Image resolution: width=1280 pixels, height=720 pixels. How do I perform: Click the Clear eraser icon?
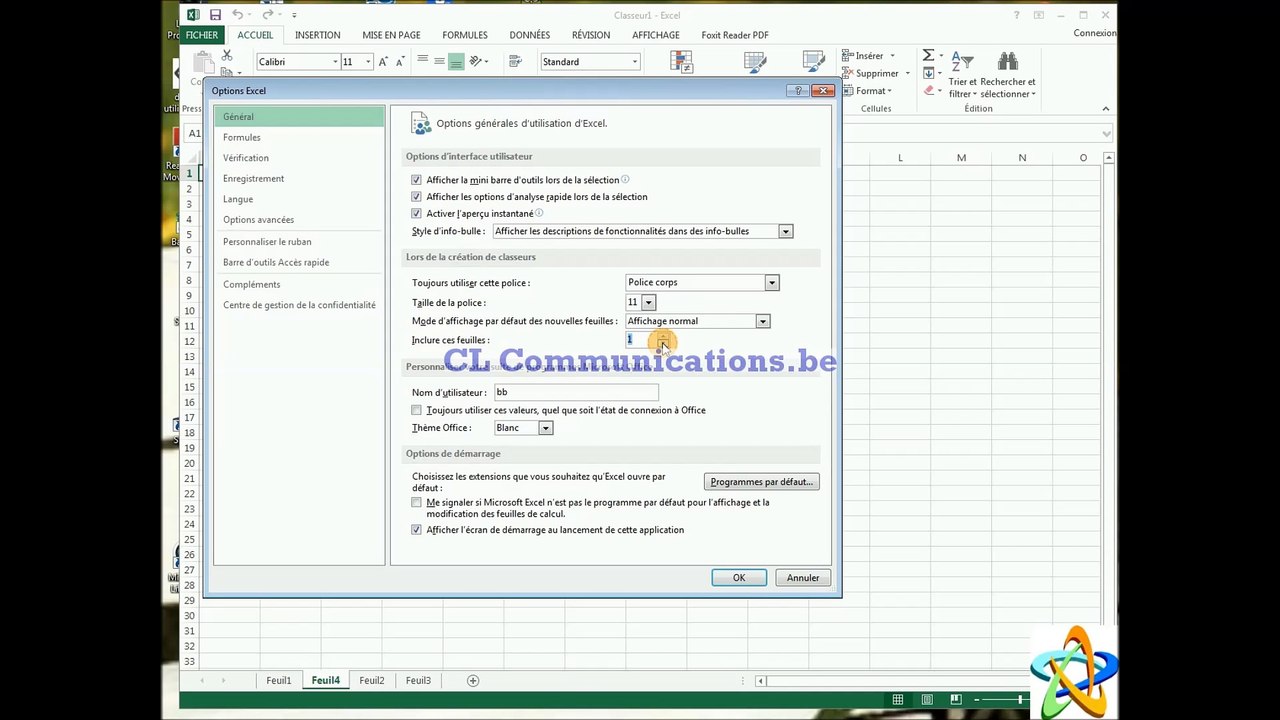point(928,90)
